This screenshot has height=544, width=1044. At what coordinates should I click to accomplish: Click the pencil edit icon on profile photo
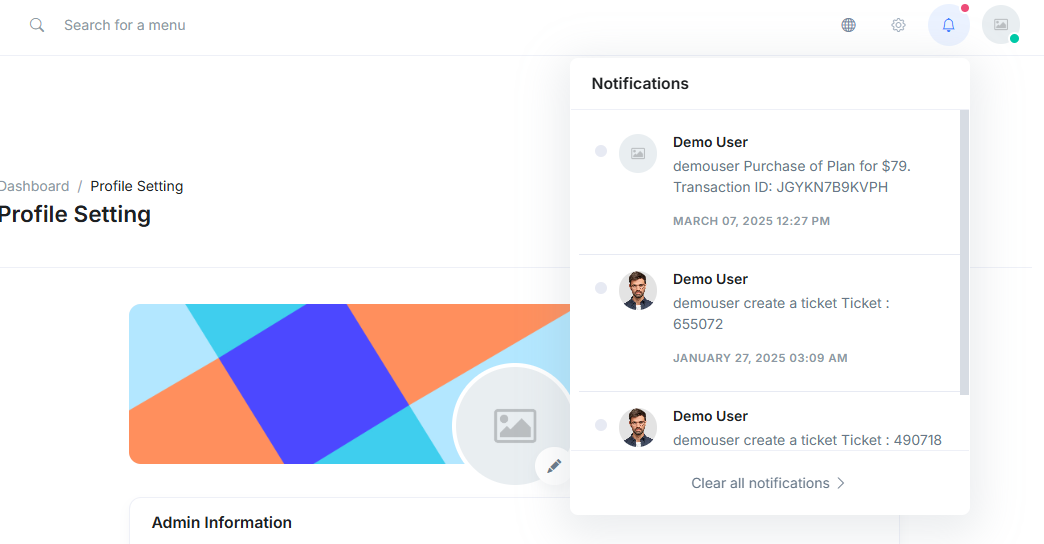(554, 466)
